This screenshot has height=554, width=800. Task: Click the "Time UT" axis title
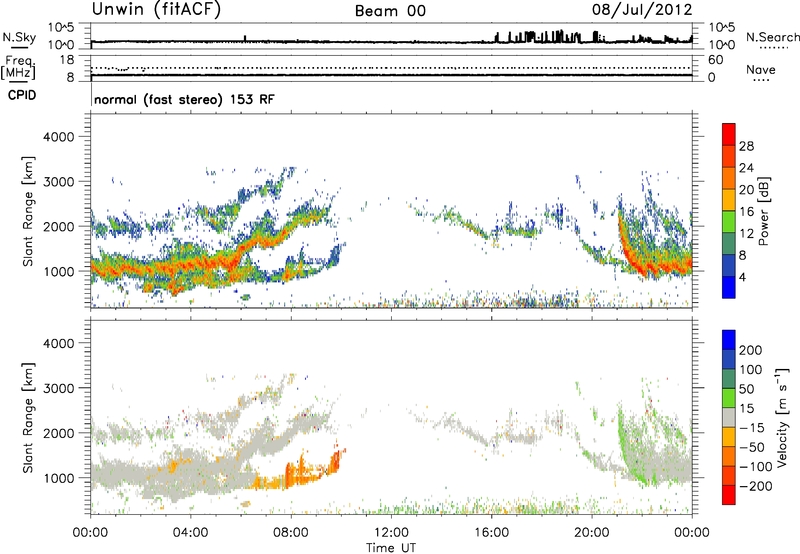tap(391, 548)
